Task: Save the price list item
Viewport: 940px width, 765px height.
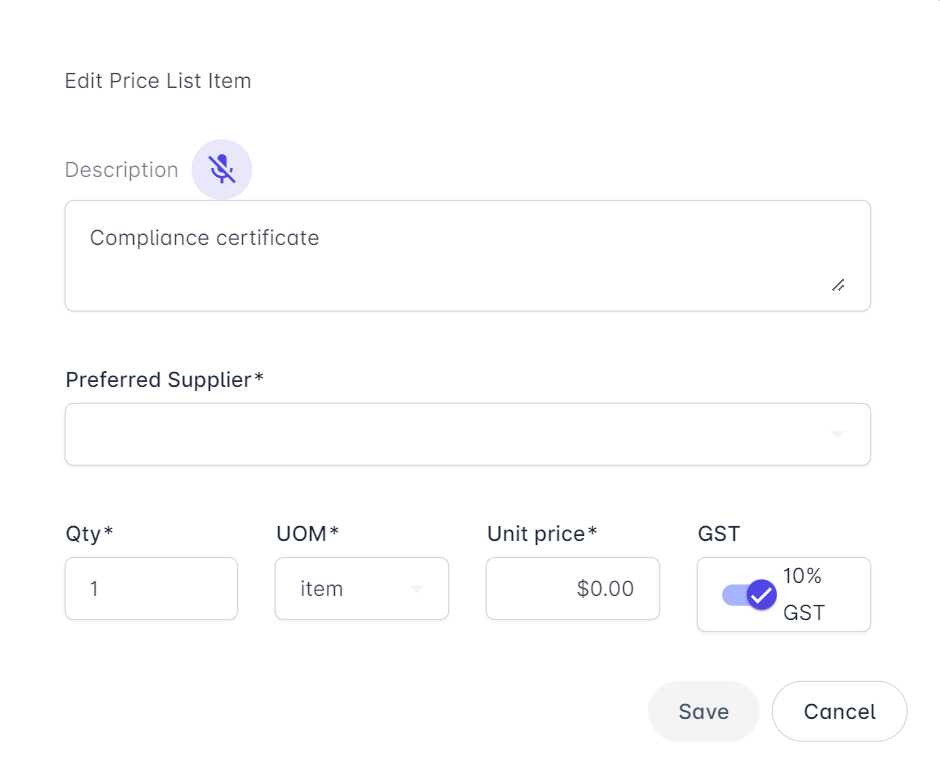Action: [x=703, y=711]
